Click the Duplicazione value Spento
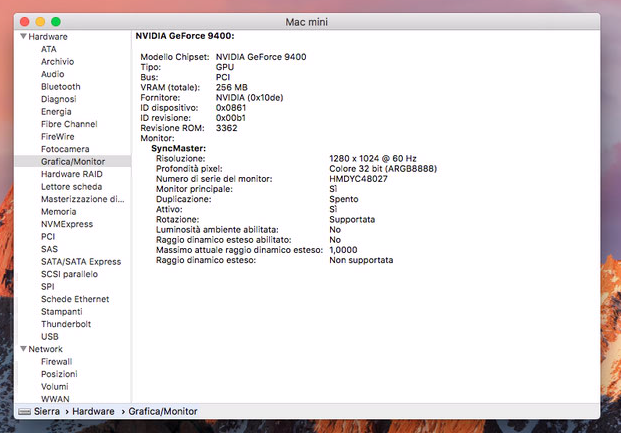The image size is (621, 433). click(x=344, y=199)
